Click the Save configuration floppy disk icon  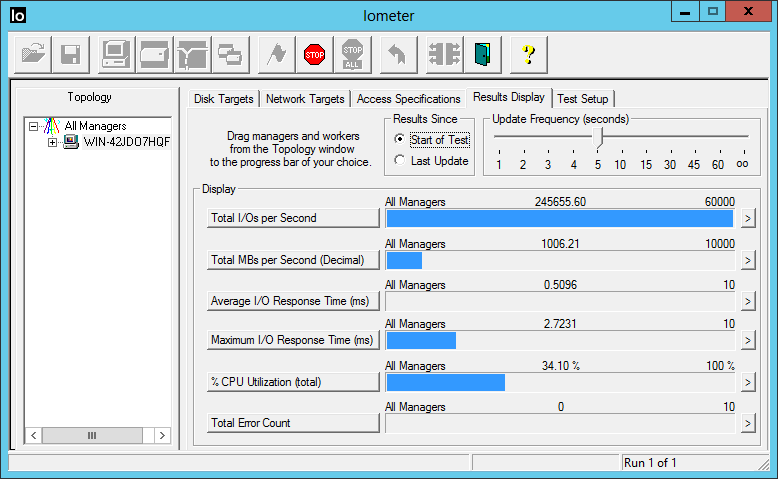[71, 54]
